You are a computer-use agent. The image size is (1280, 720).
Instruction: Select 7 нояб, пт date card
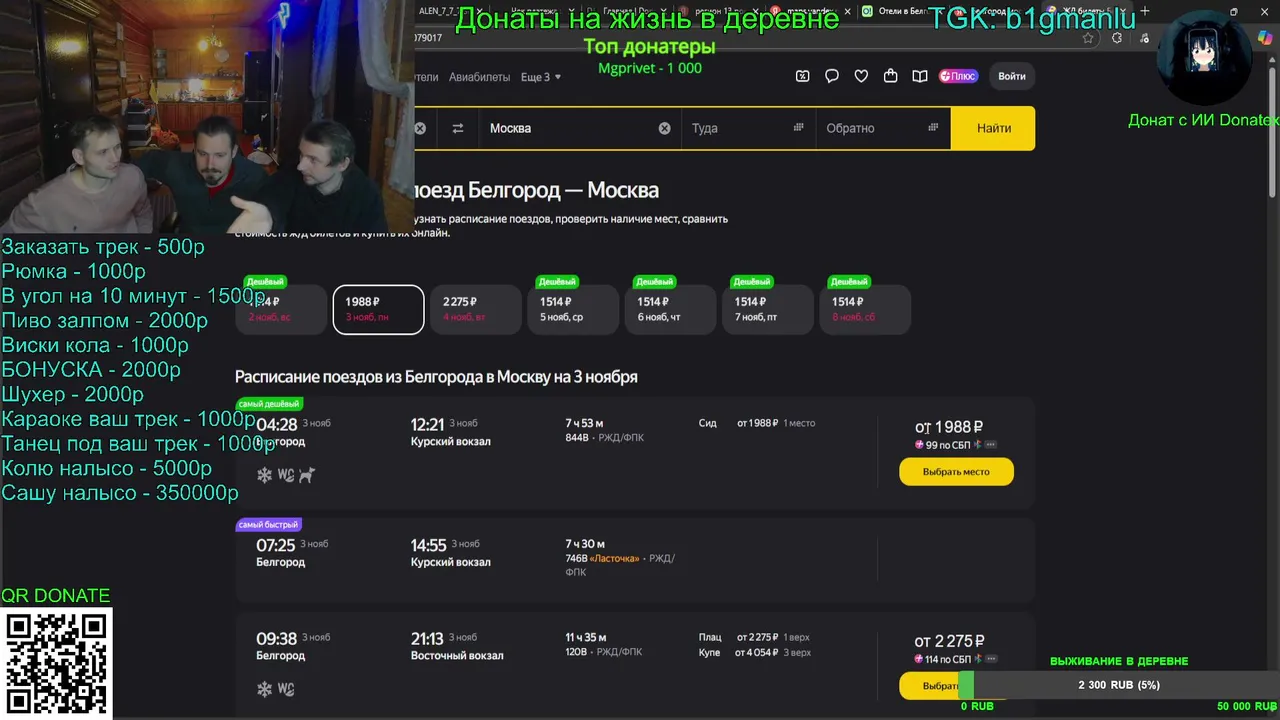(x=768, y=309)
